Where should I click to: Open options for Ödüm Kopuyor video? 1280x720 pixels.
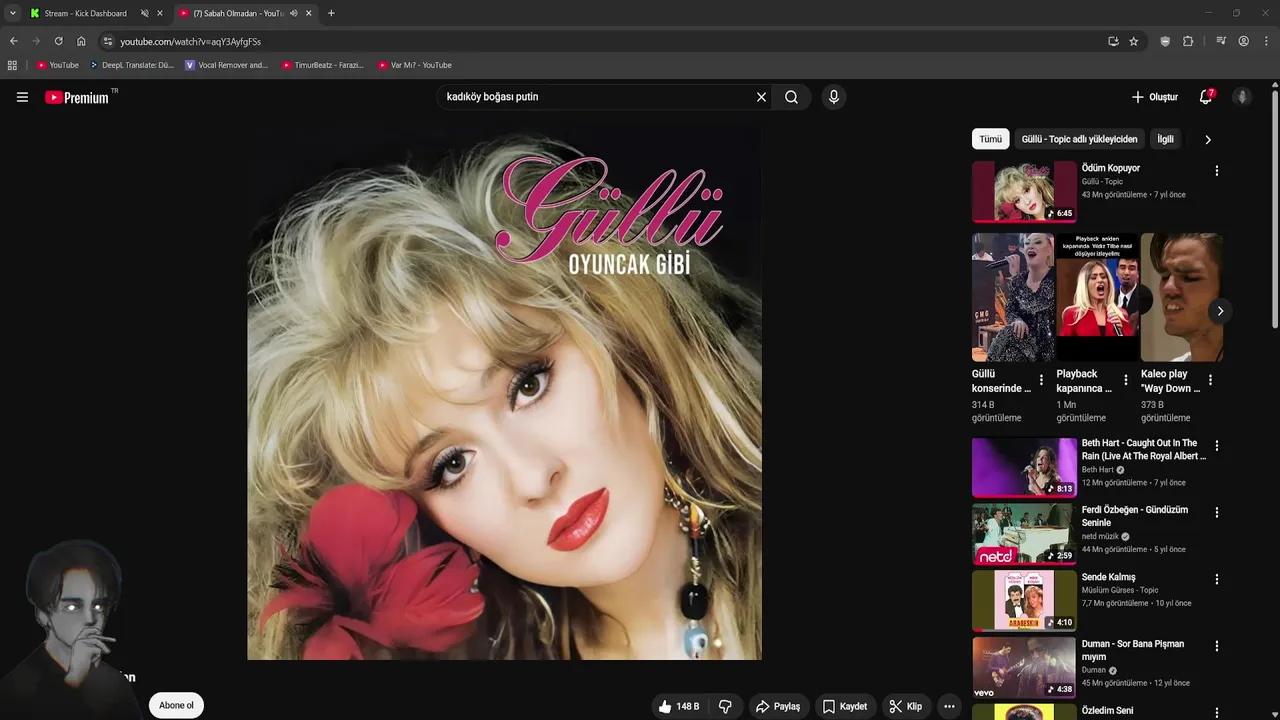(x=1216, y=171)
